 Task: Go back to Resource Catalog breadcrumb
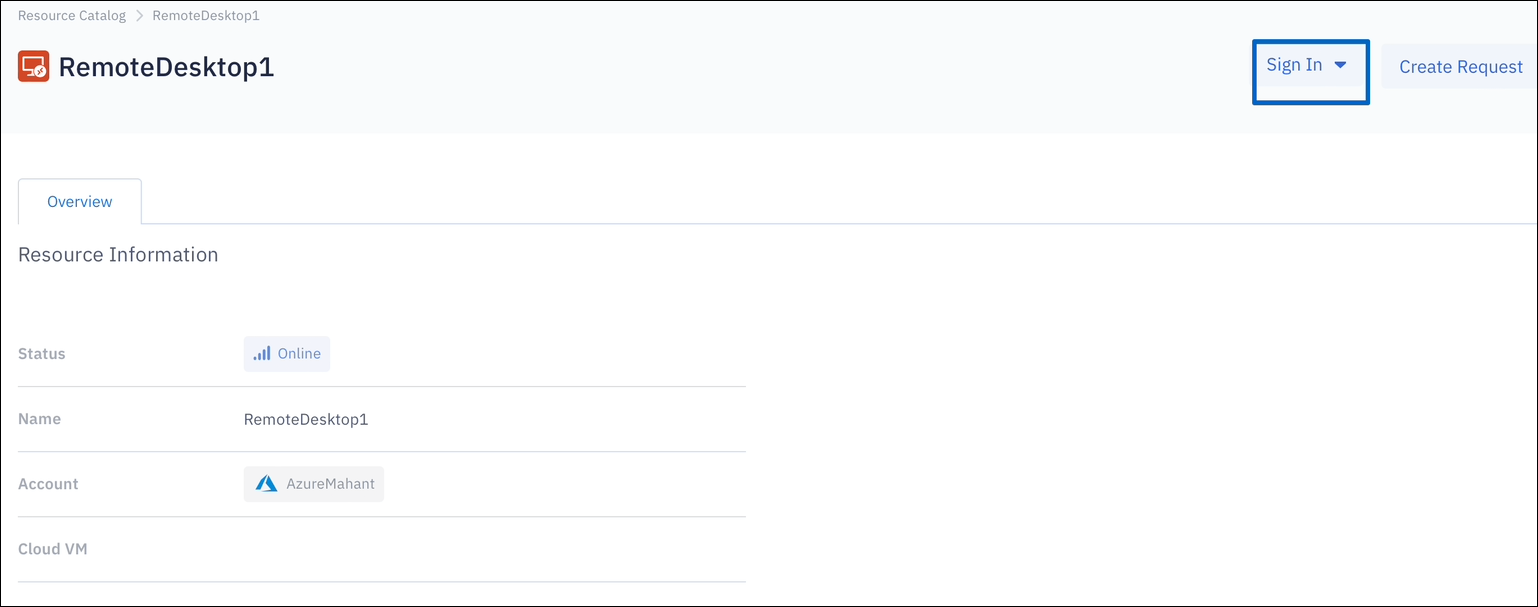pyautogui.click(x=72, y=16)
